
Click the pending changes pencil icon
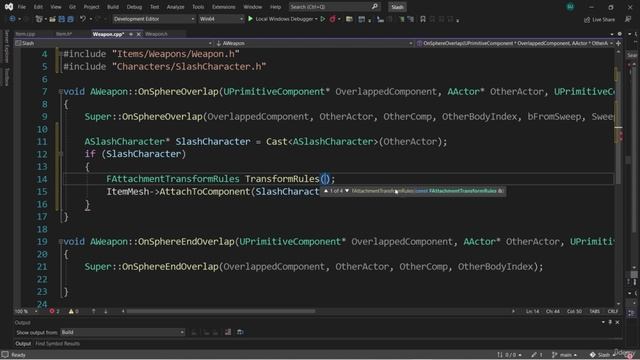[534, 355]
